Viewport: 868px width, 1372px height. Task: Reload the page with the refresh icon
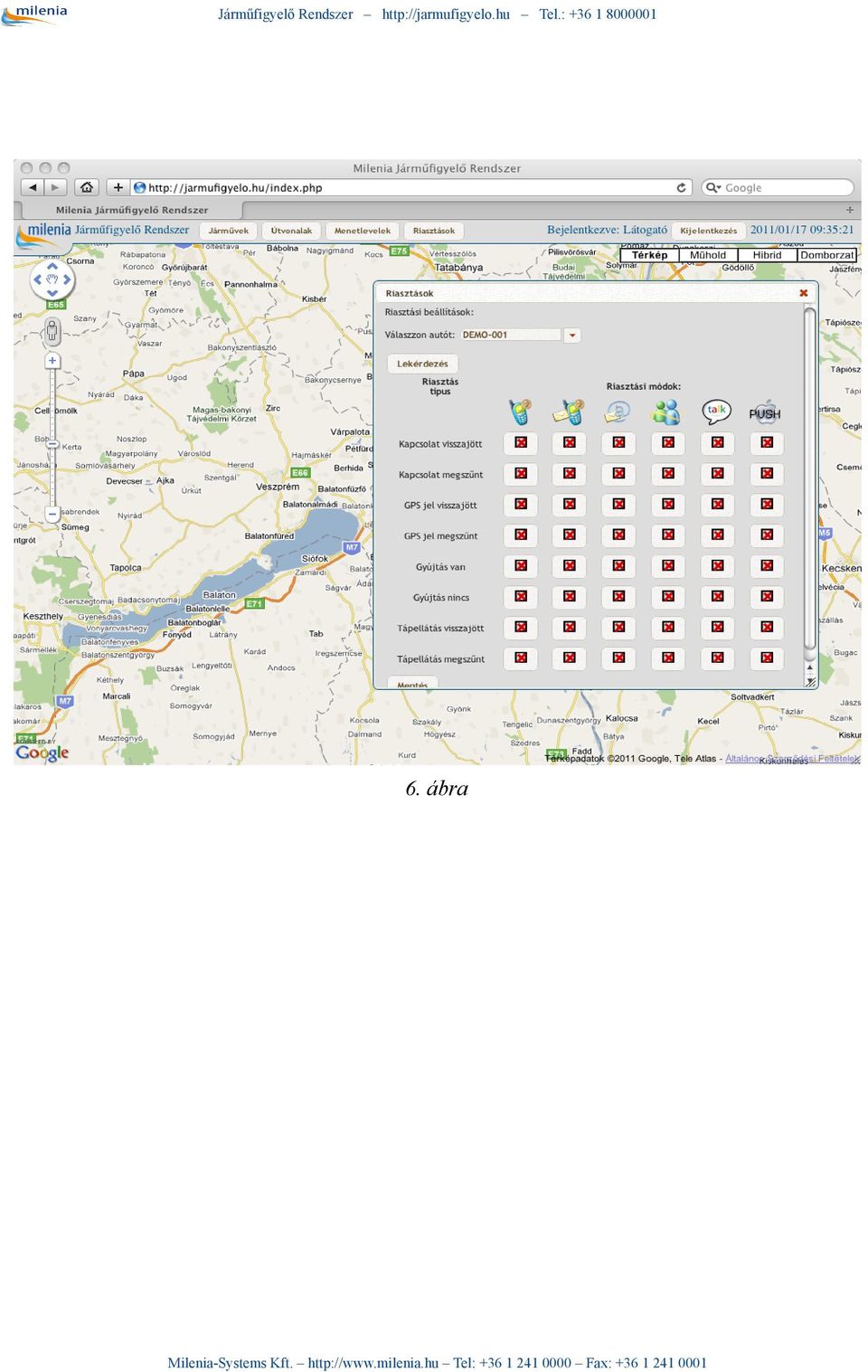click(681, 187)
